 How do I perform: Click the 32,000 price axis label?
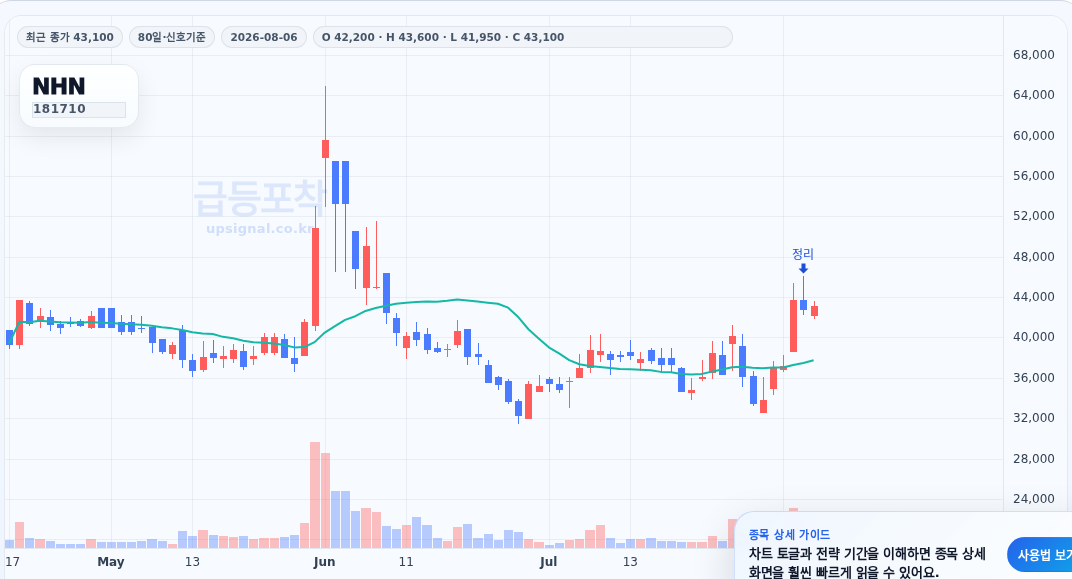coord(1034,418)
